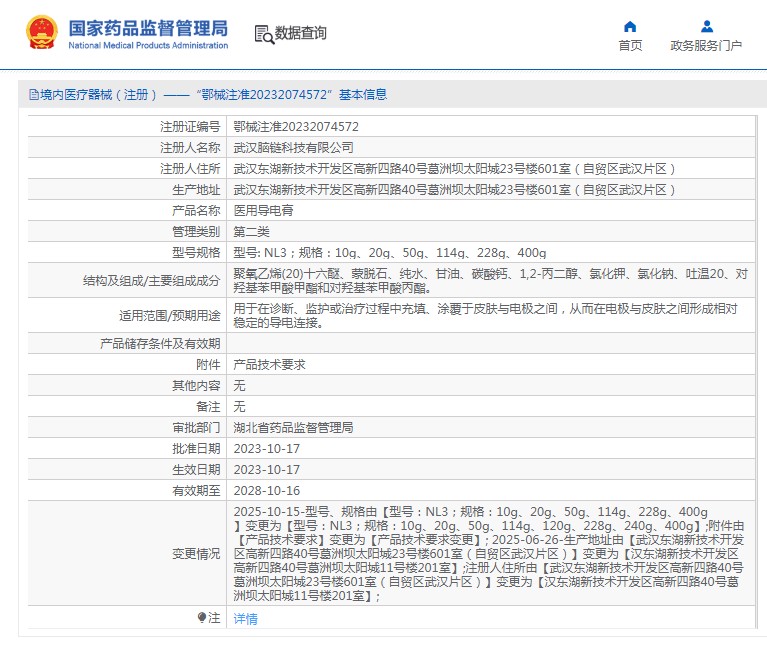Click the 数据查询 magnifier document icon
767x646 pixels.
click(x=264, y=34)
